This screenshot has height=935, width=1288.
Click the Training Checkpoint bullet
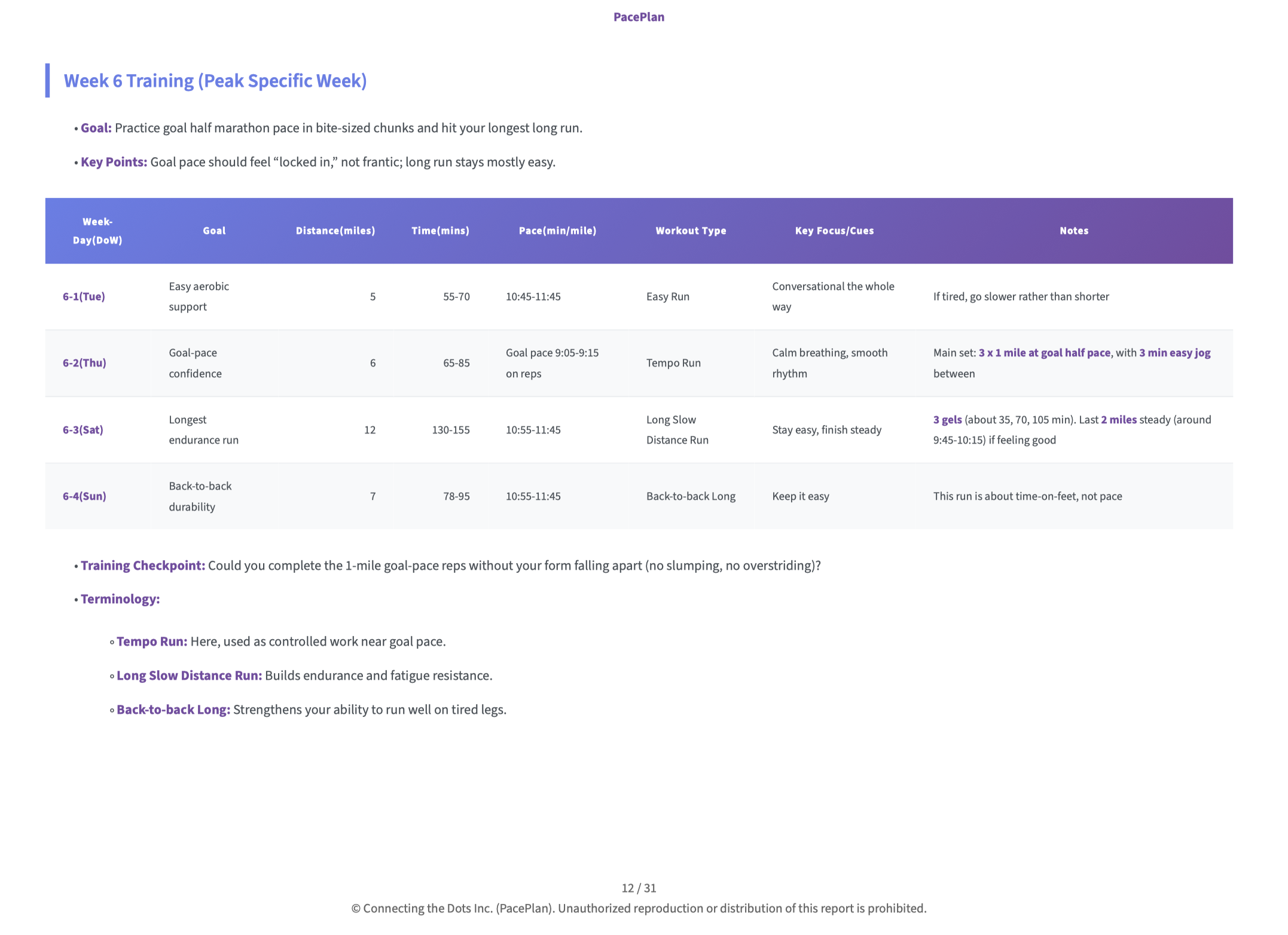142,565
